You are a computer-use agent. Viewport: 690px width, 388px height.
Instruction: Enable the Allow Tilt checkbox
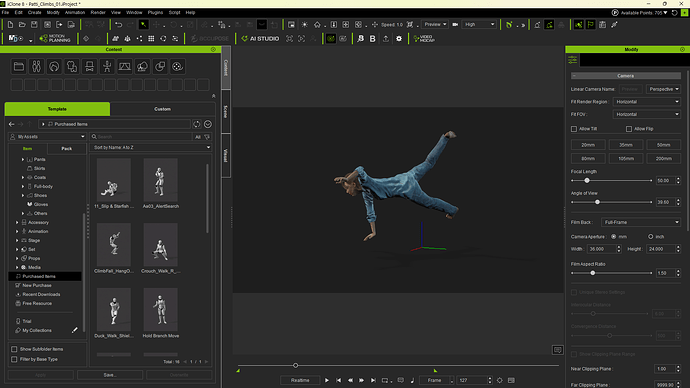click(x=574, y=129)
